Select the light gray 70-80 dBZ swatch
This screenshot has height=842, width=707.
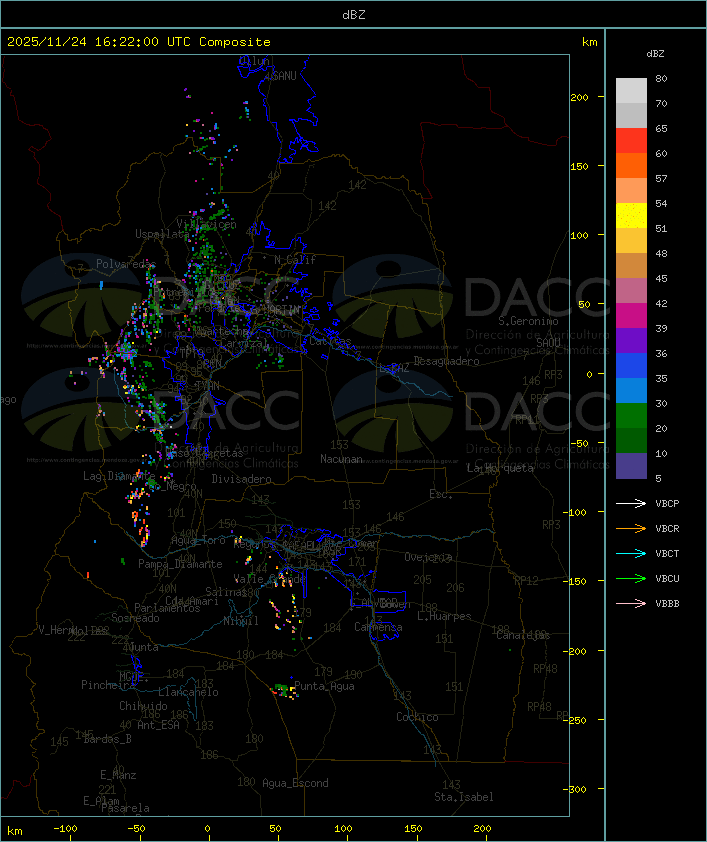point(631,91)
